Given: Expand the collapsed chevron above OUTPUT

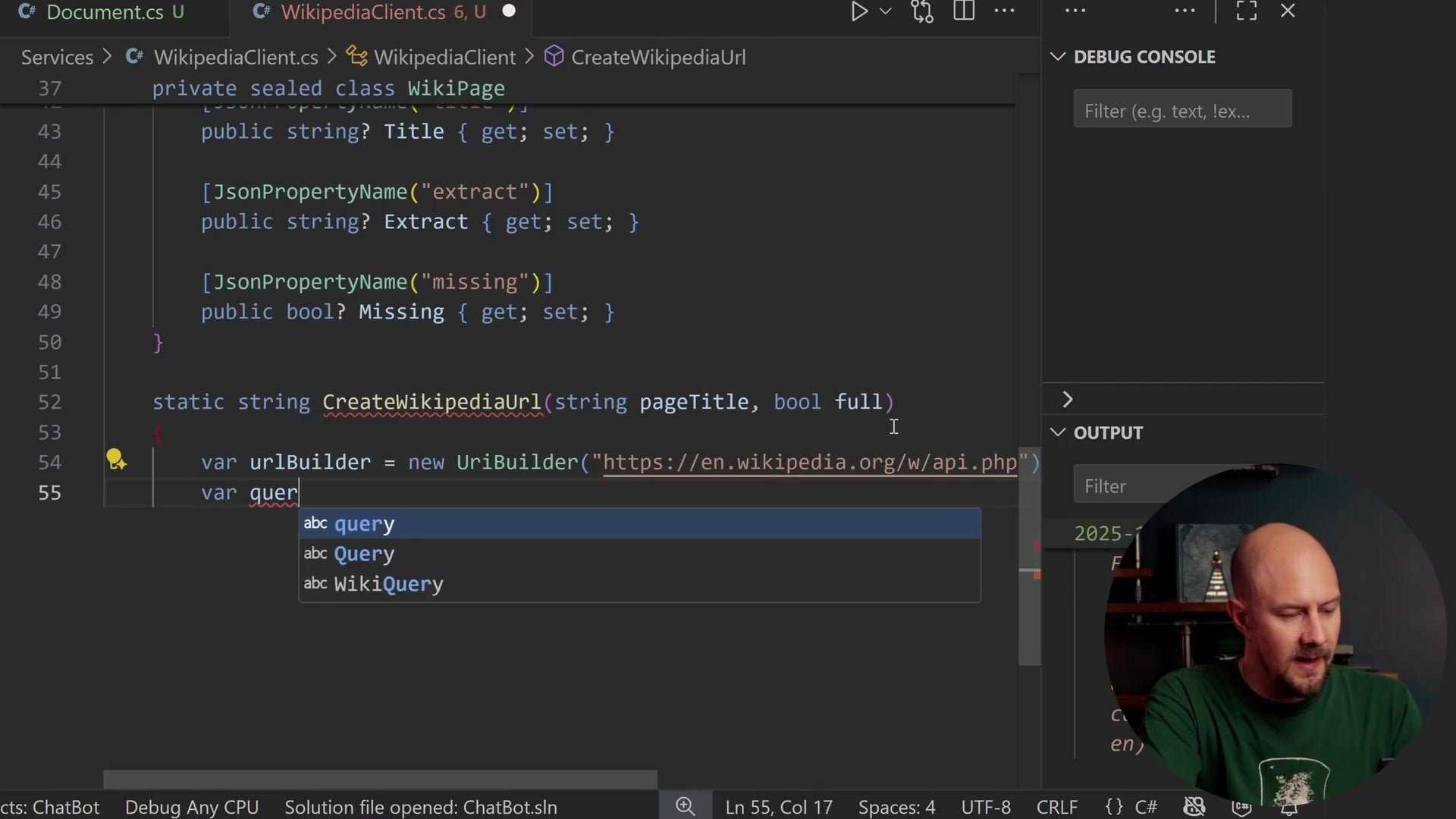Looking at the screenshot, I should tap(1068, 400).
